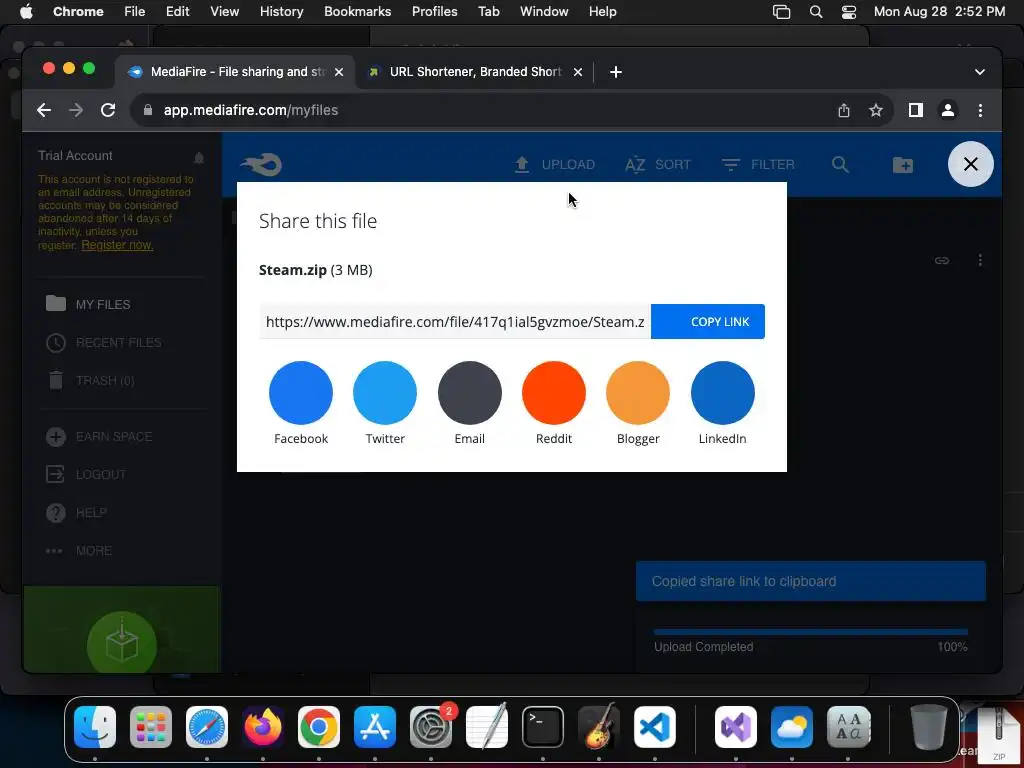
Task: Share the file on Twitter
Action: click(x=385, y=392)
